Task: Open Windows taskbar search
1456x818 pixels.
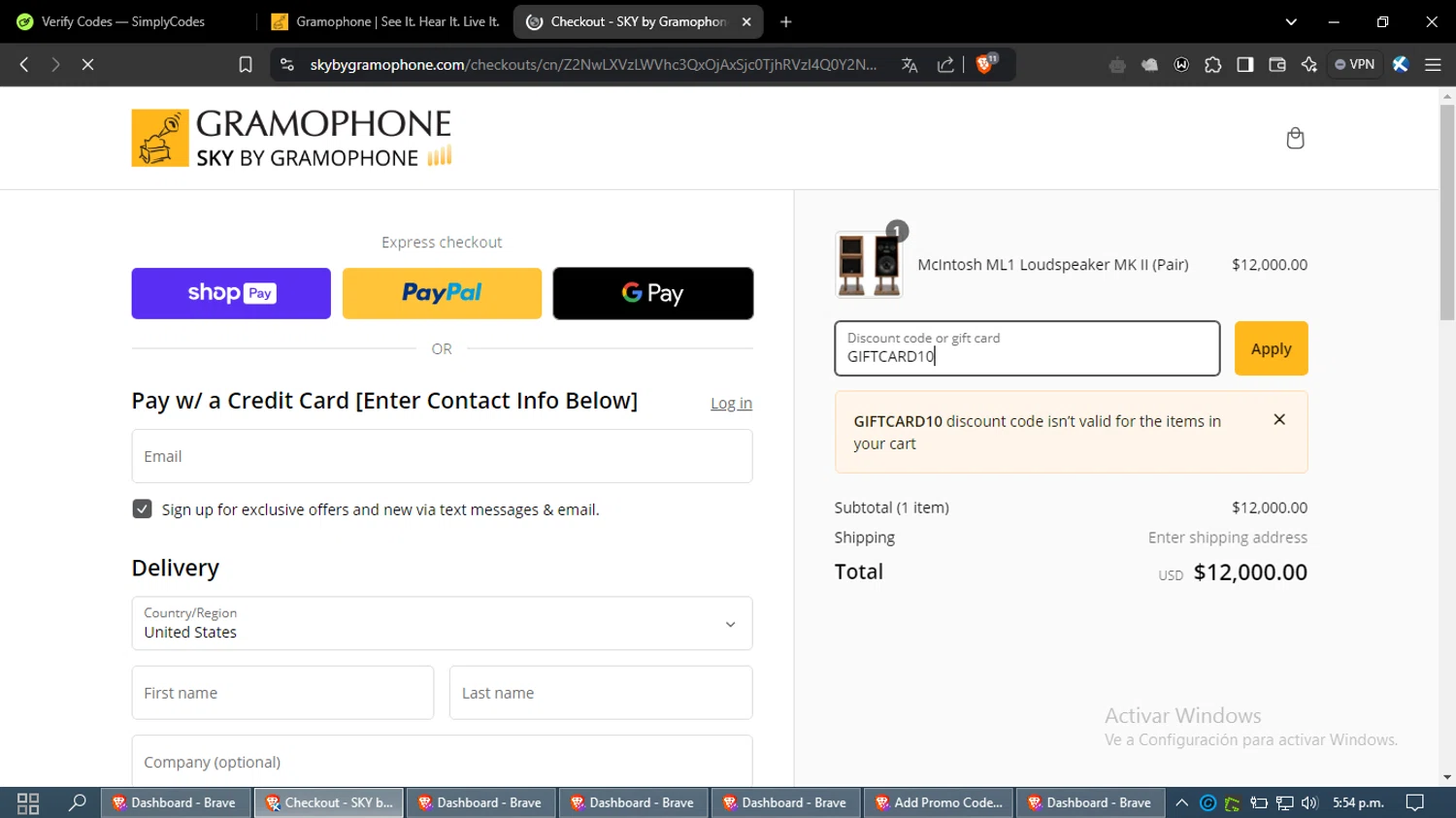Action: pyautogui.click(x=77, y=802)
